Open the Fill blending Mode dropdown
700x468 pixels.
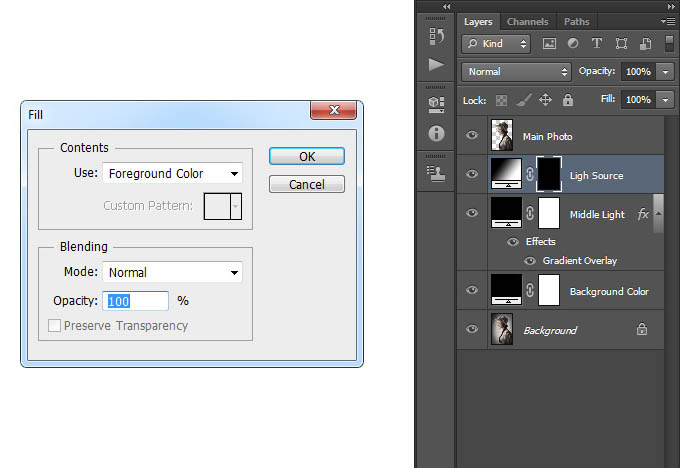[172, 272]
